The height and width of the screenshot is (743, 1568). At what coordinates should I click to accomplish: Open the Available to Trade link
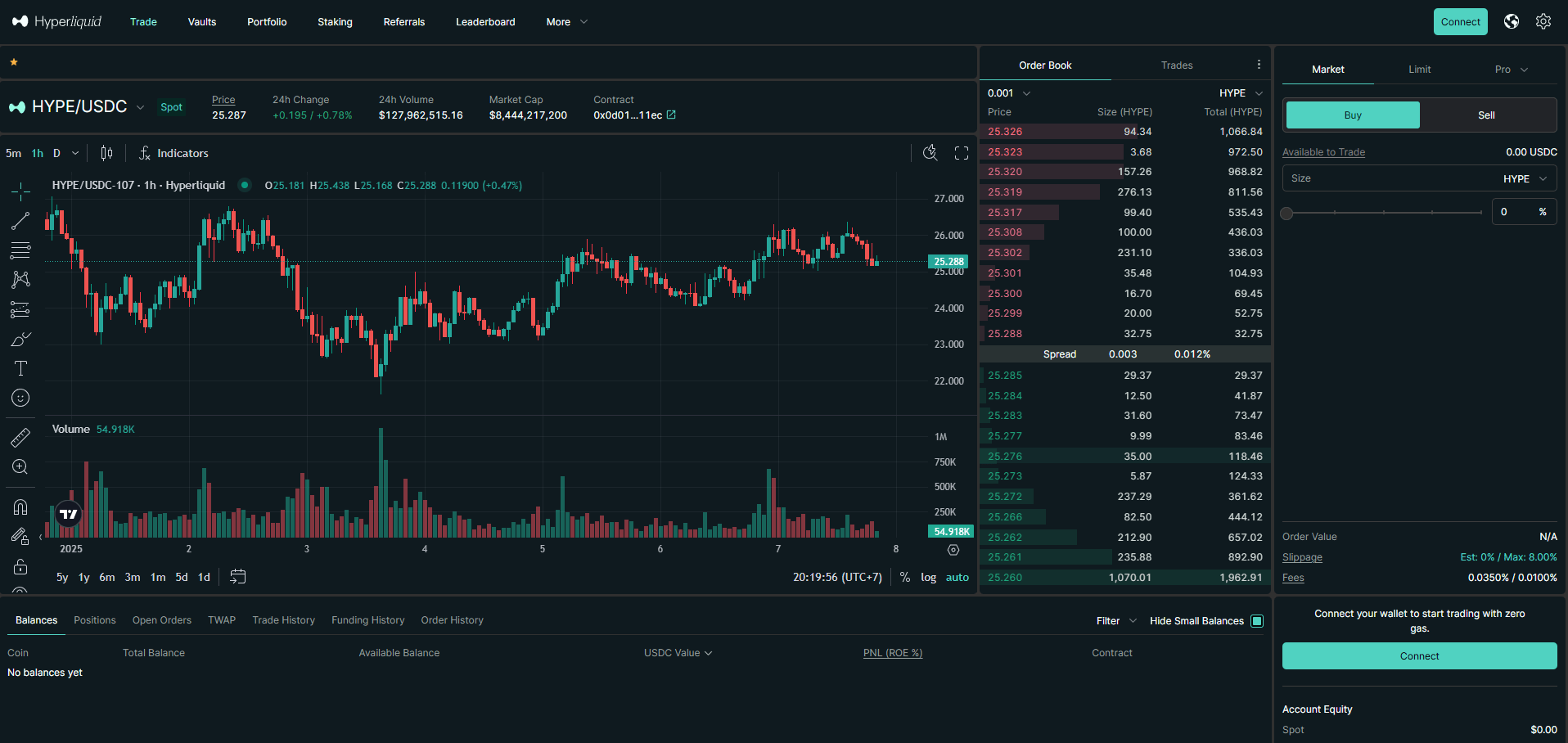pos(1323,152)
